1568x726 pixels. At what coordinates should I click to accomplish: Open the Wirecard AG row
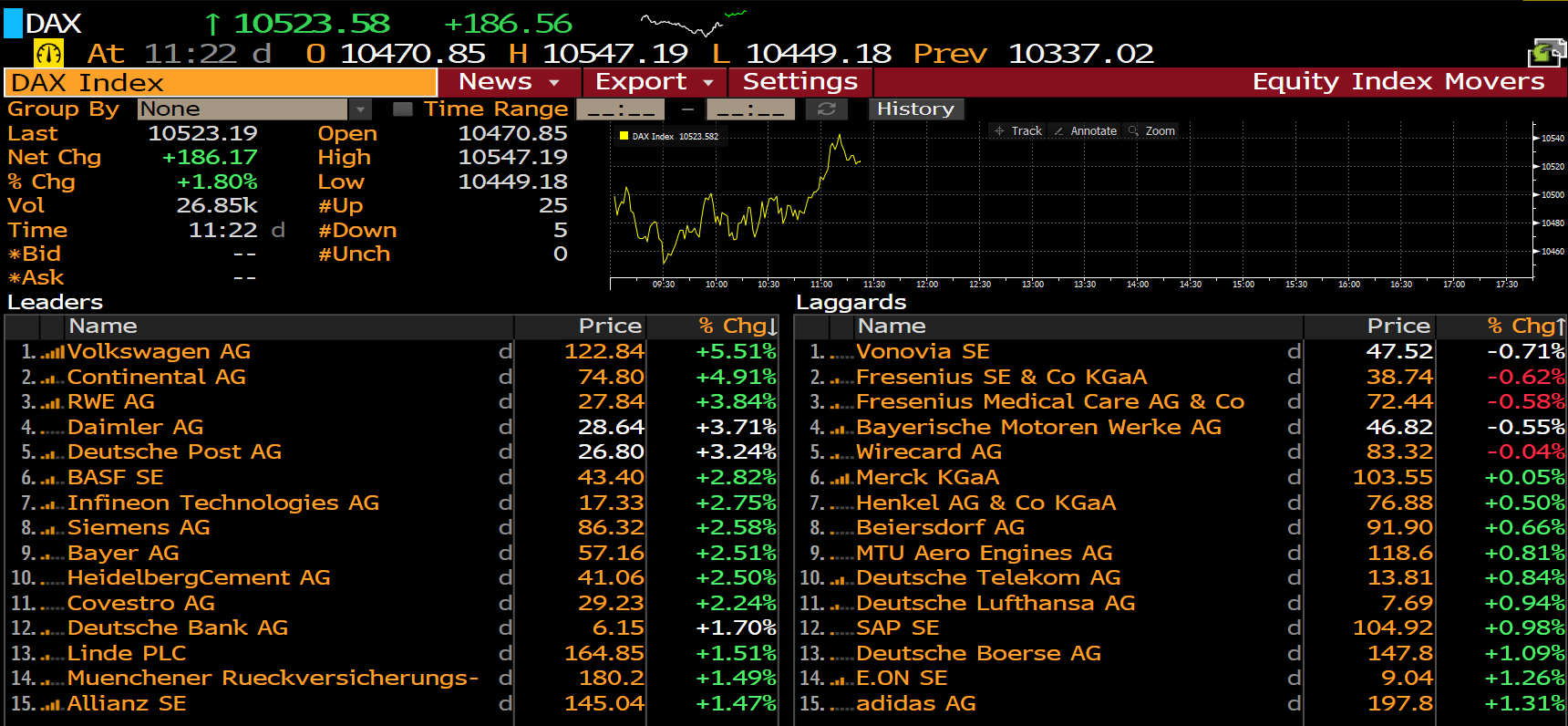point(1181,452)
